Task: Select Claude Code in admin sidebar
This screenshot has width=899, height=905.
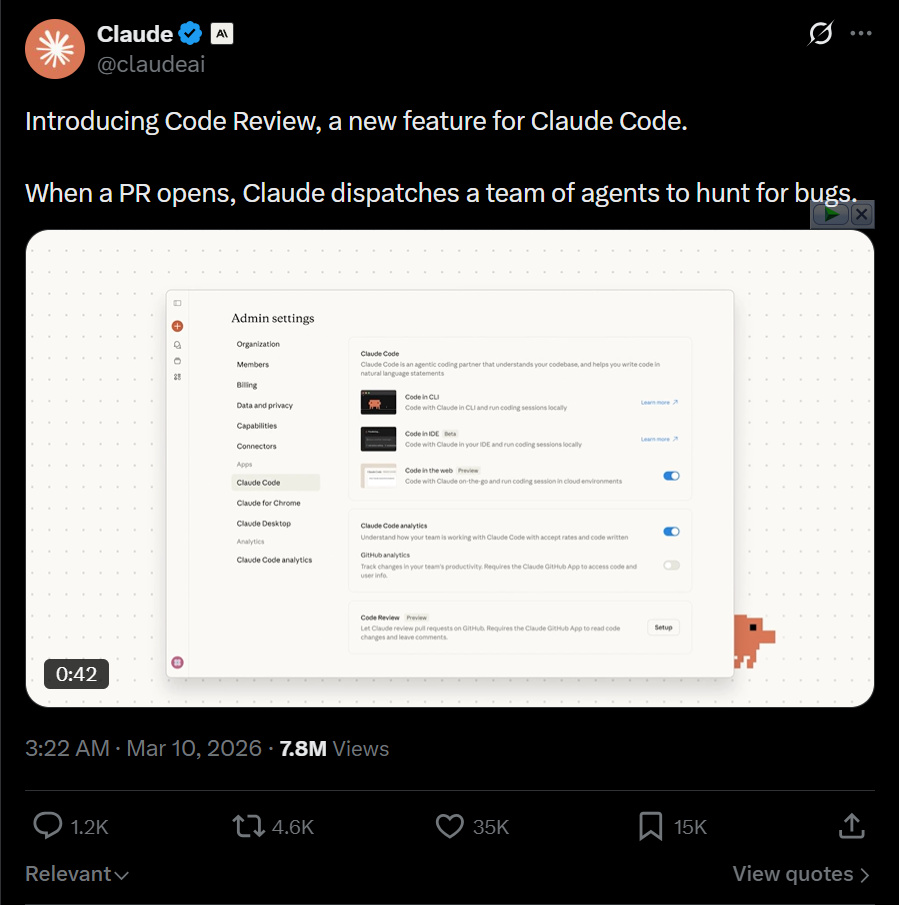Action: pyautogui.click(x=259, y=483)
